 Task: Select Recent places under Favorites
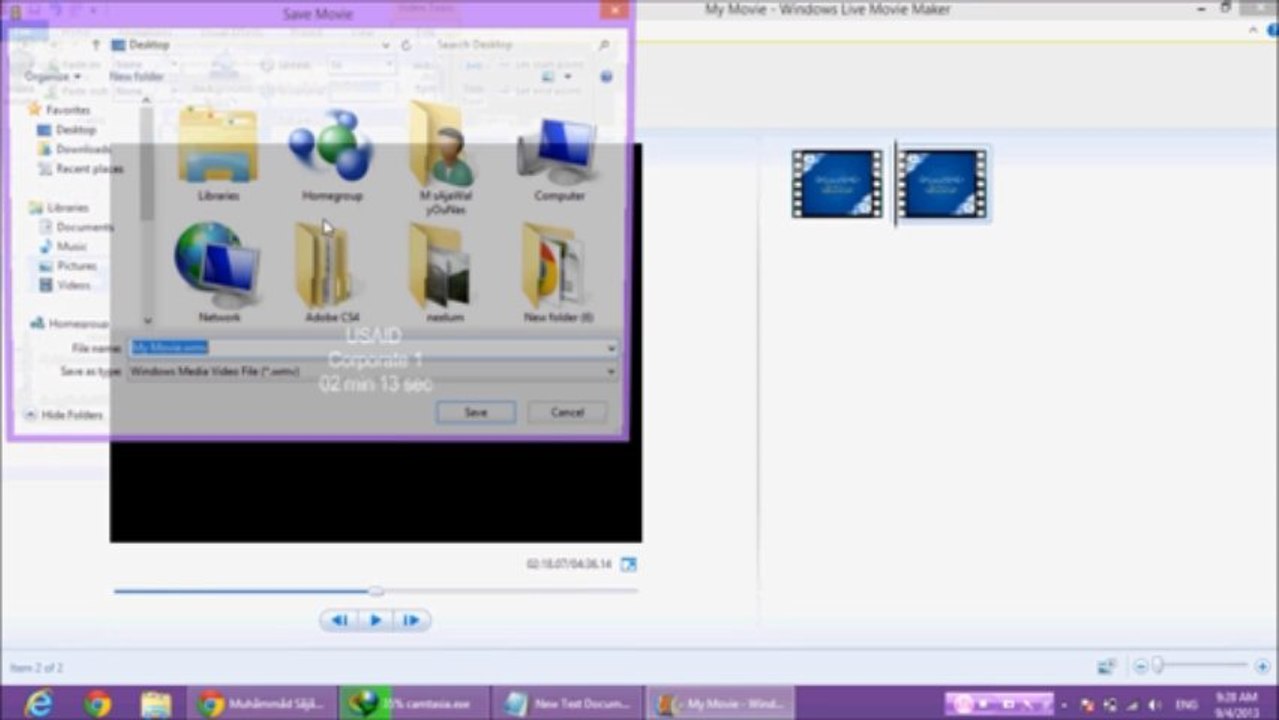coord(80,169)
